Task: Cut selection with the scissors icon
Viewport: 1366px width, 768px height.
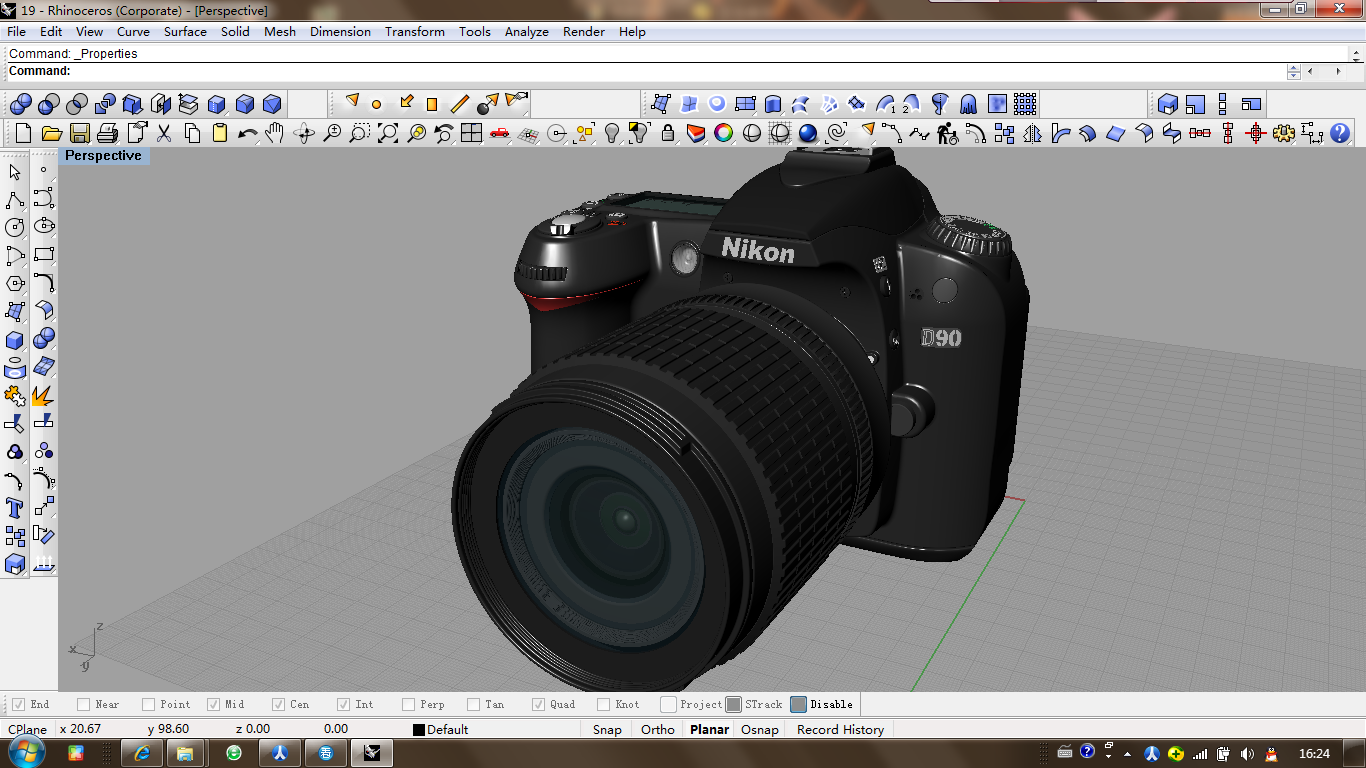Action: (164, 133)
